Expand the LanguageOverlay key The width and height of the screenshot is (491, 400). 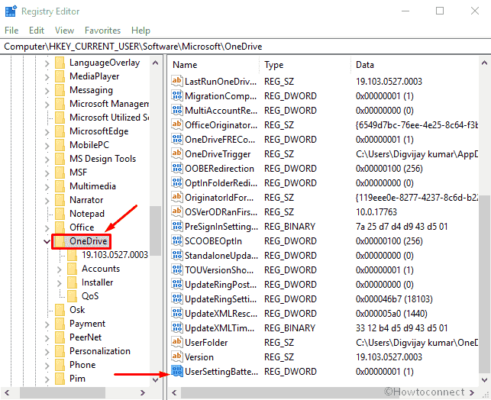pyautogui.click(x=47, y=63)
